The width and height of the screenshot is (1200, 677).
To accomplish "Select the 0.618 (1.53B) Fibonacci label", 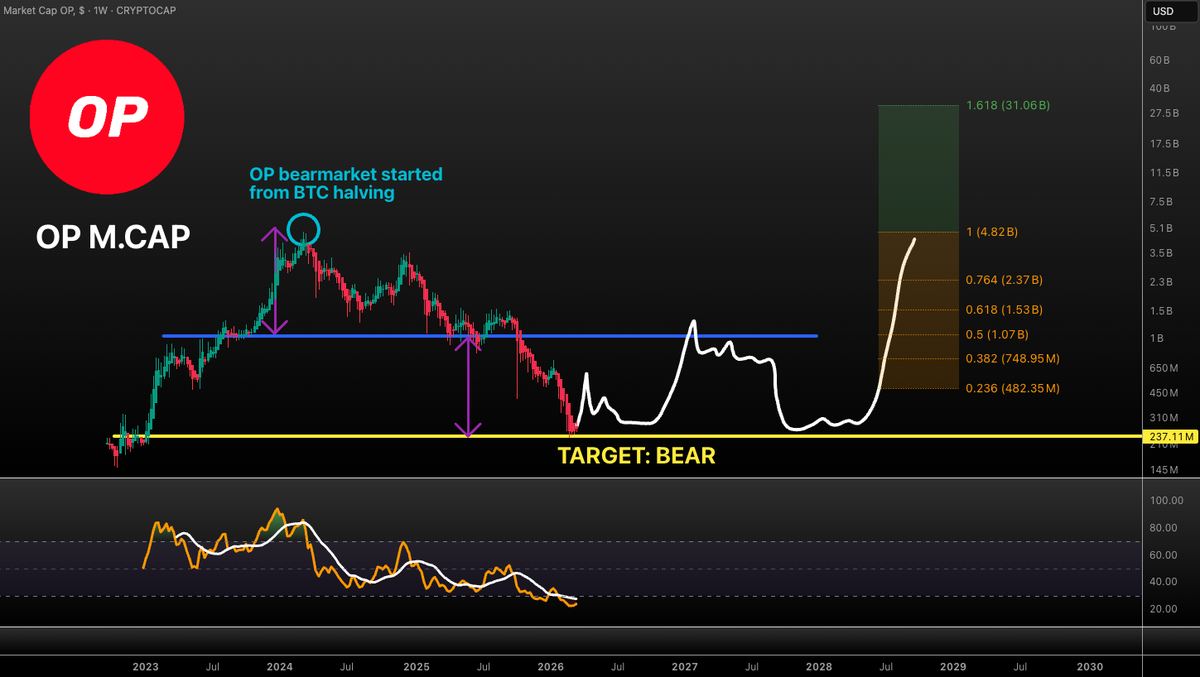I will (x=1003, y=310).
